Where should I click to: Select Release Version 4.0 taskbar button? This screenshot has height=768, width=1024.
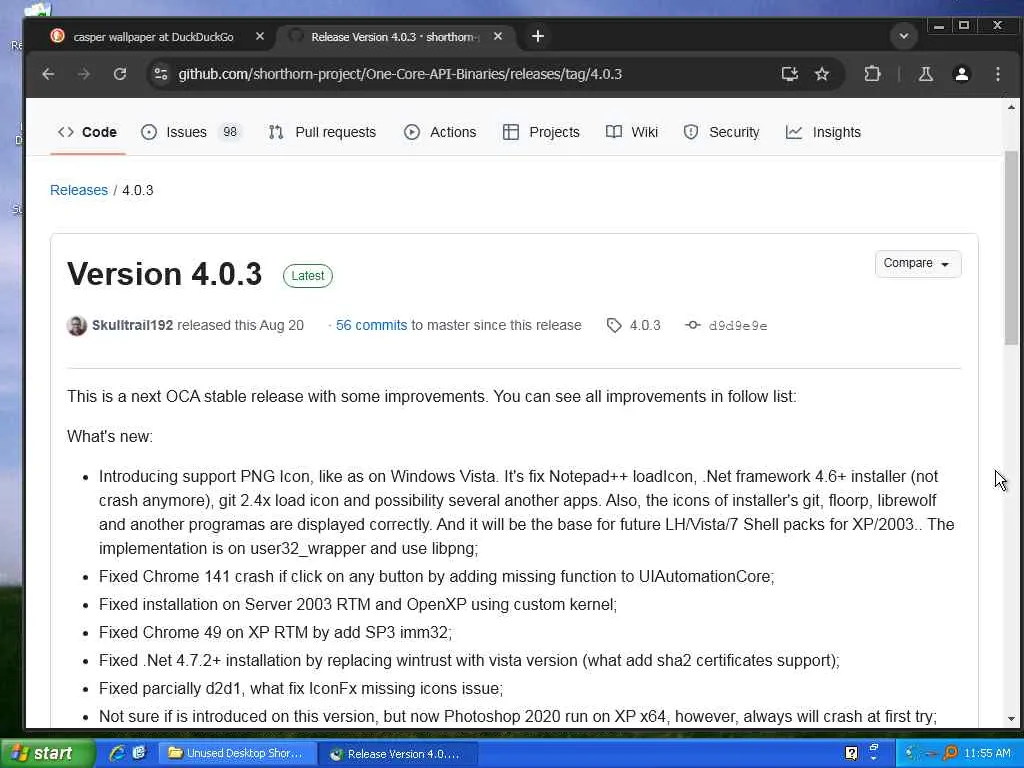398,754
